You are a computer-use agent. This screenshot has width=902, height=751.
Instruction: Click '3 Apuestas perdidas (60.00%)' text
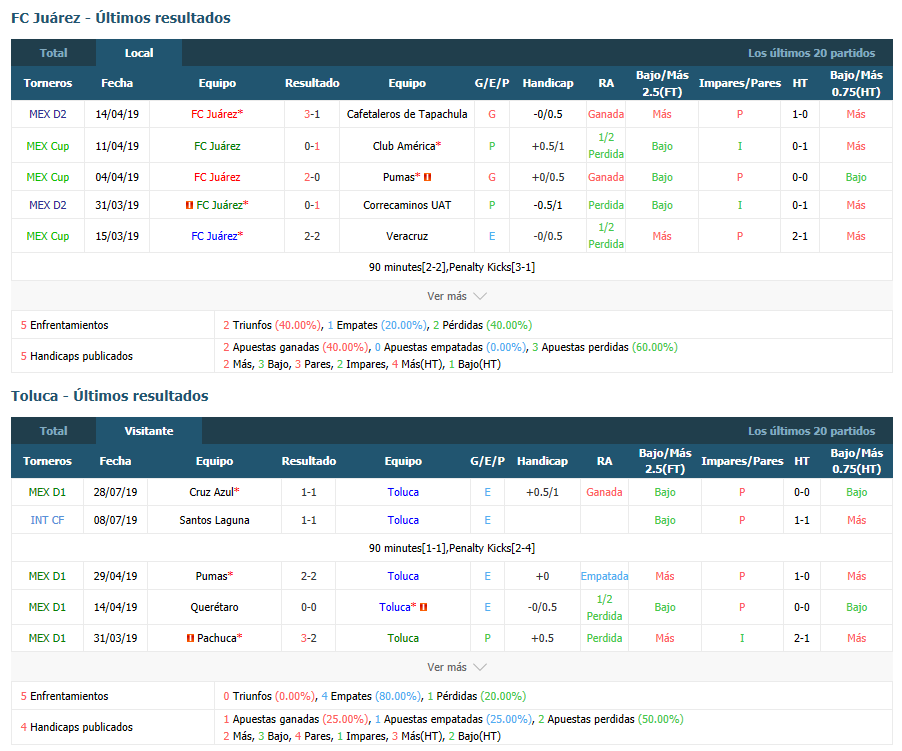(x=605, y=347)
